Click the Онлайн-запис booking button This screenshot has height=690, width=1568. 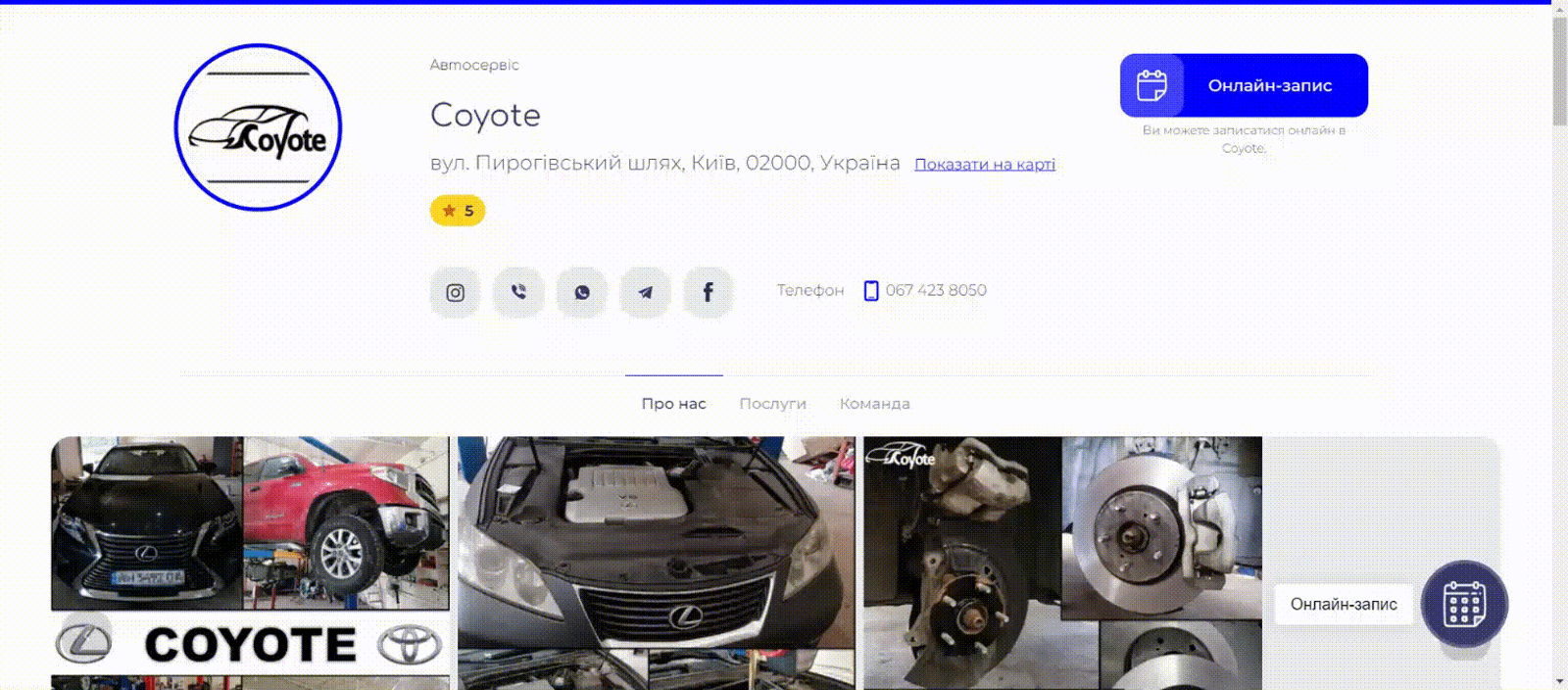click(1244, 85)
